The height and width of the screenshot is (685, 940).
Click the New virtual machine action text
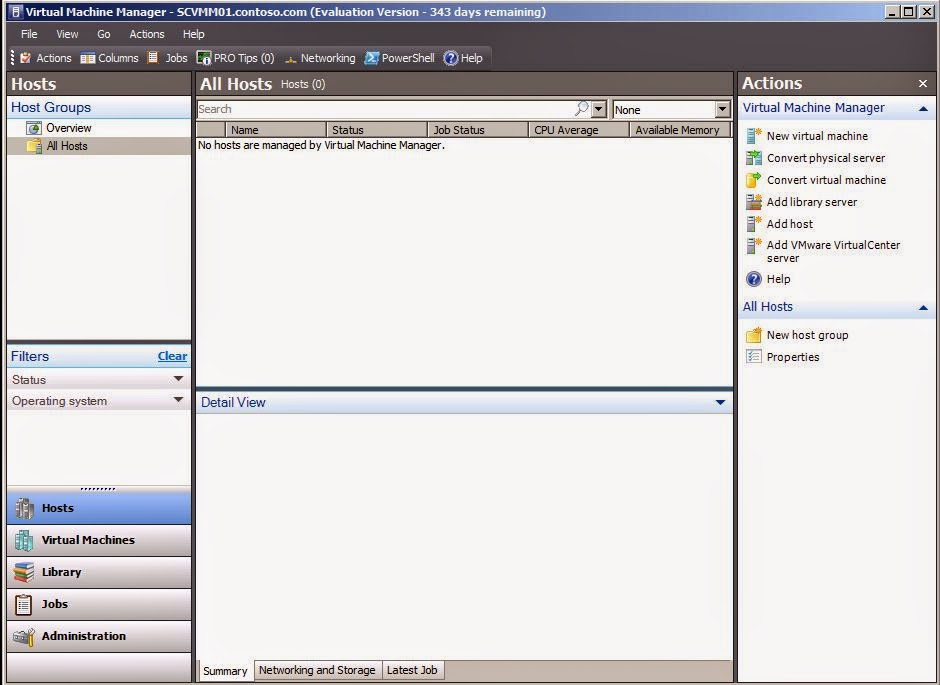pos(817,136)
